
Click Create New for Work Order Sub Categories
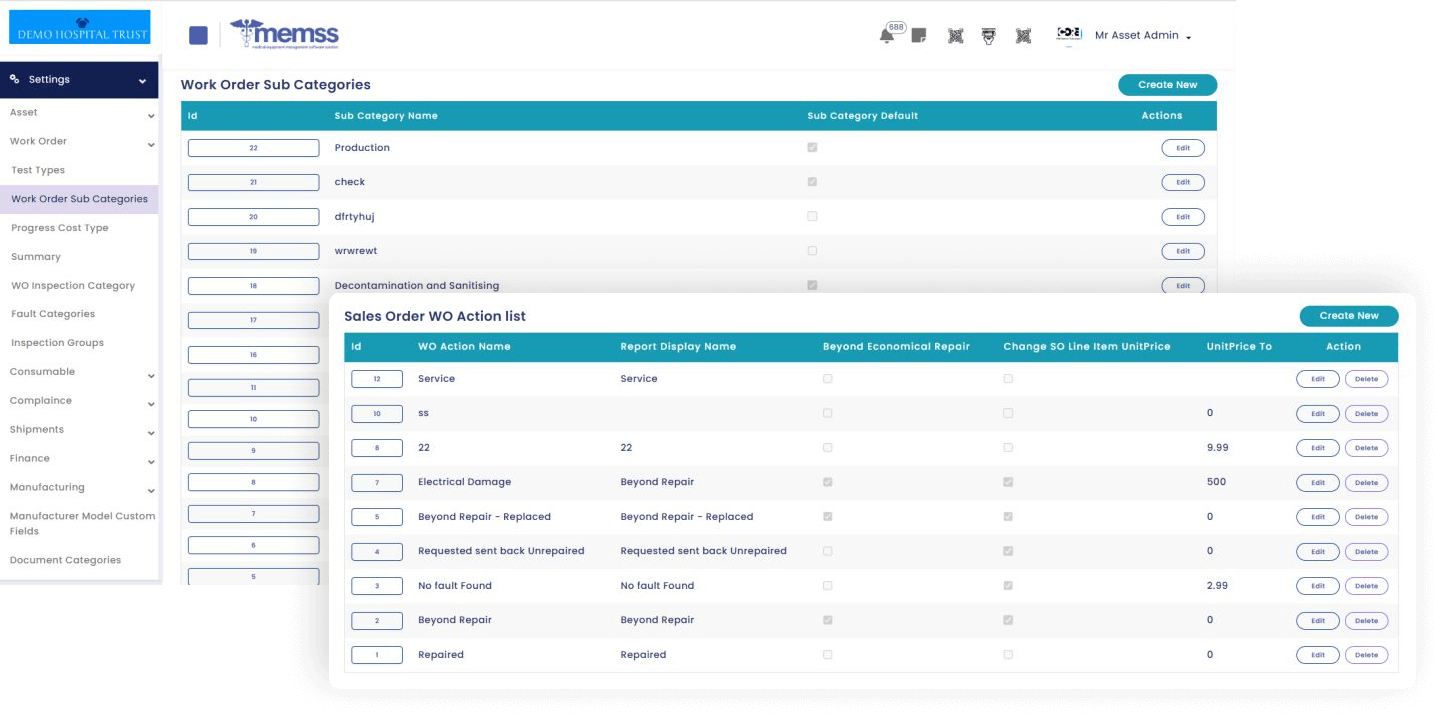click(1167, 85)
